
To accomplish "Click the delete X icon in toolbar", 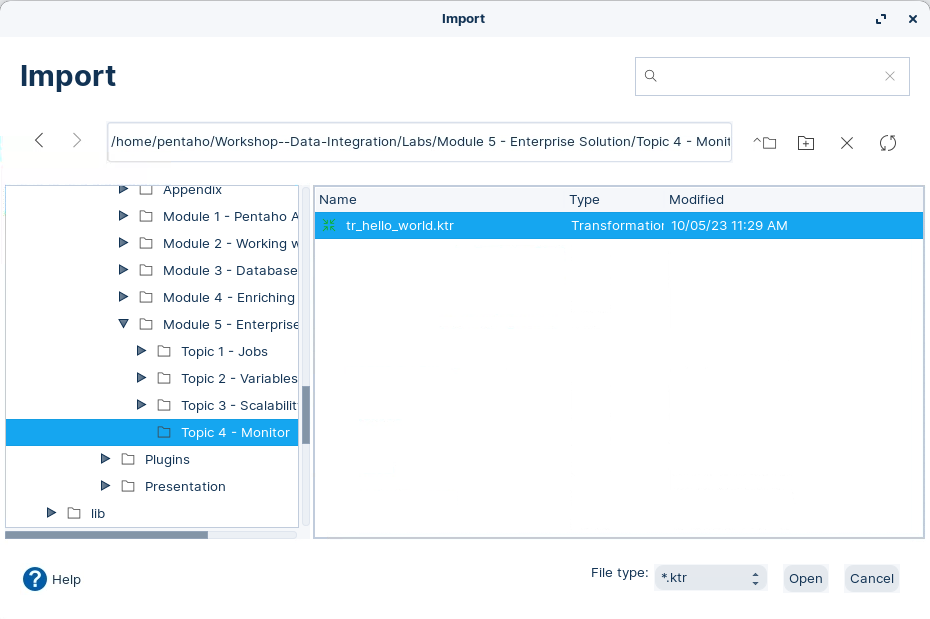I will (x=847, y=143).
